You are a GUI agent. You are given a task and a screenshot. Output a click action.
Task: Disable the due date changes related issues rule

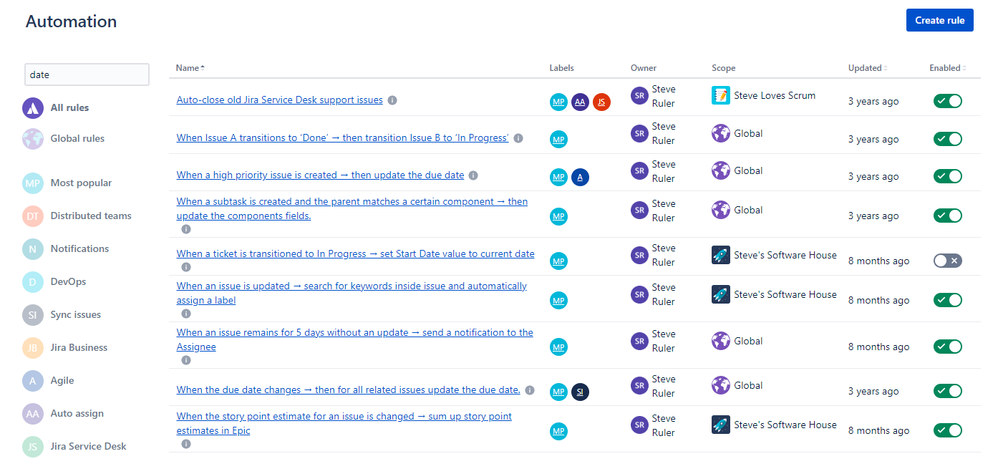pyautogui.click(x=948, y=391)
